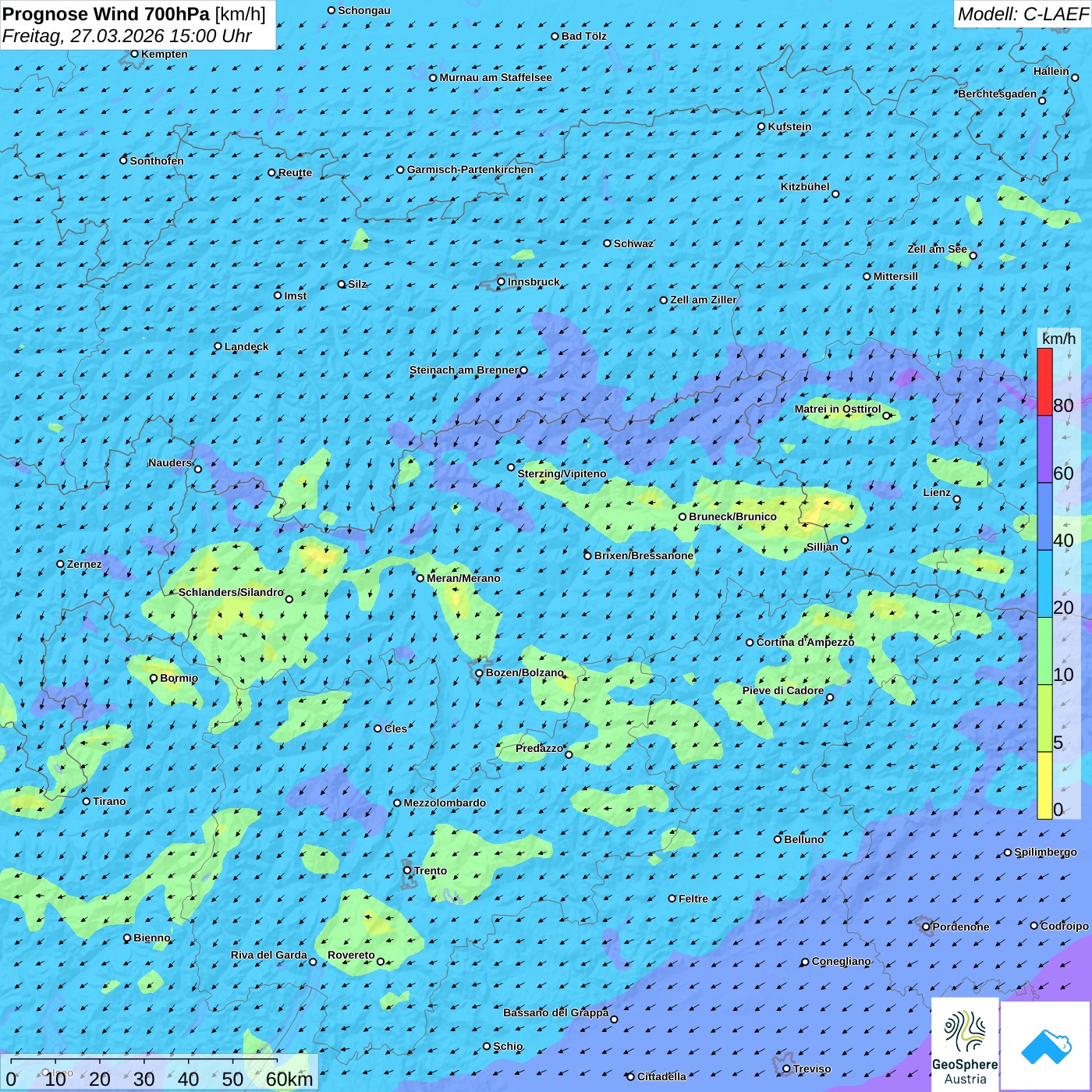Click the 'Bienno' label
The image size is (1092, 1092).
(152, 938)
